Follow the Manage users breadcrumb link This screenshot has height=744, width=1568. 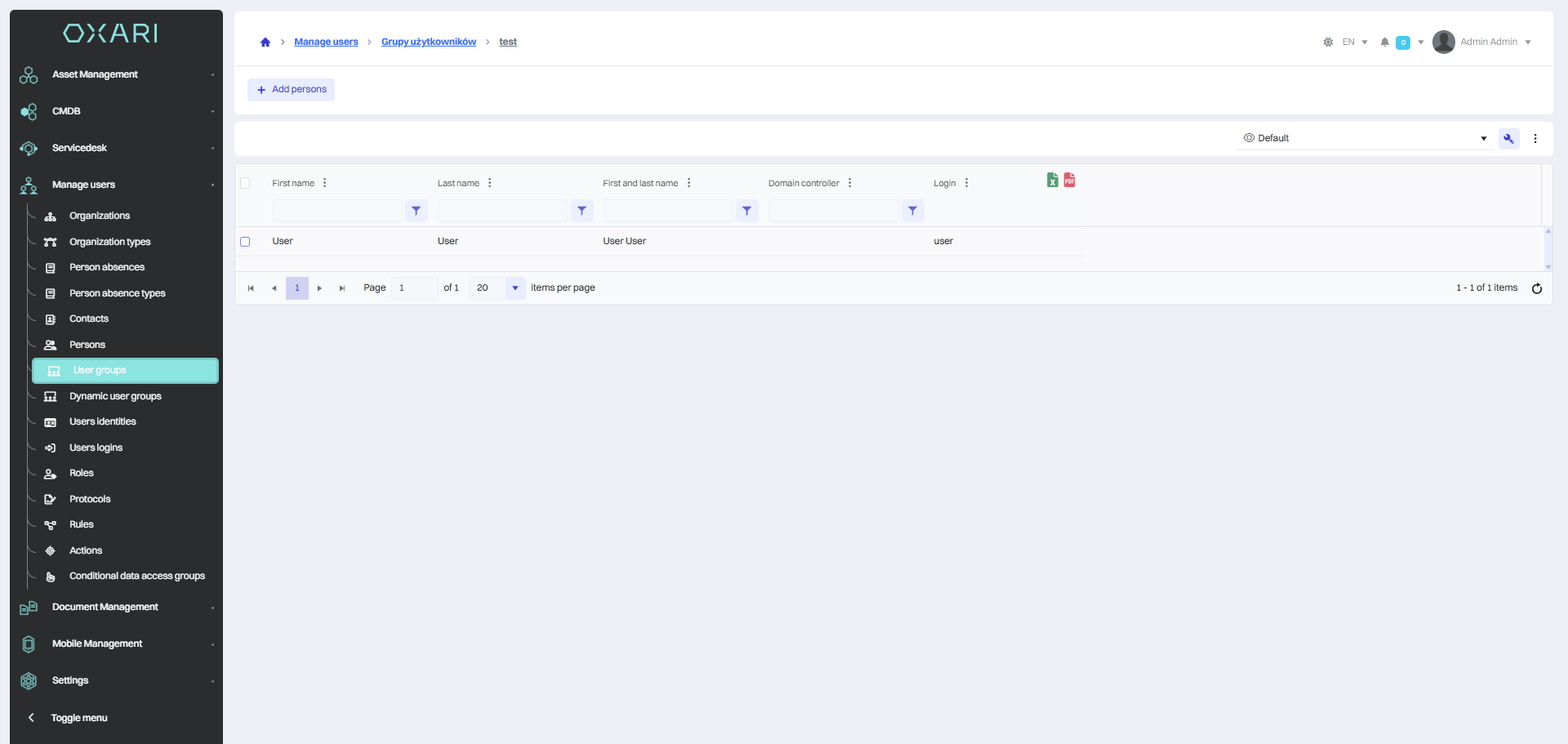click(x=326, y=42)
